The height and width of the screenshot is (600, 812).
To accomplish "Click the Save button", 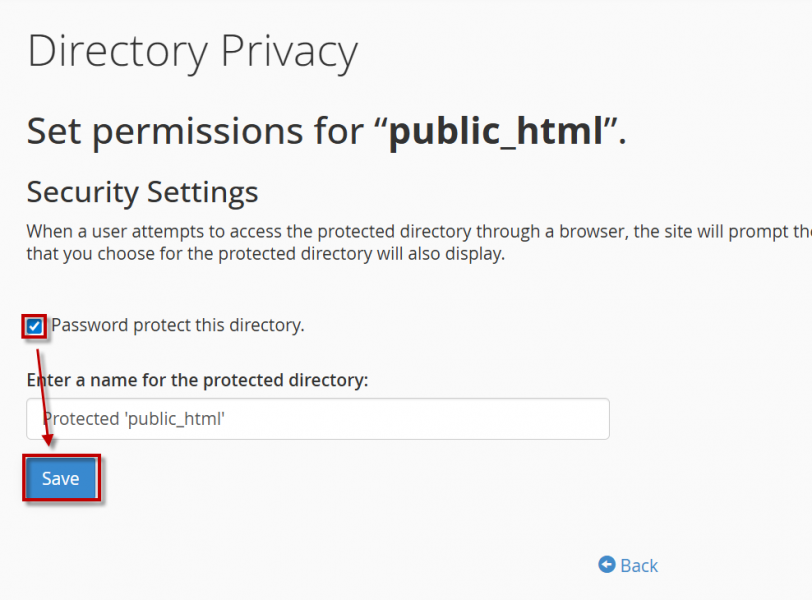I will tap(60, 479).
